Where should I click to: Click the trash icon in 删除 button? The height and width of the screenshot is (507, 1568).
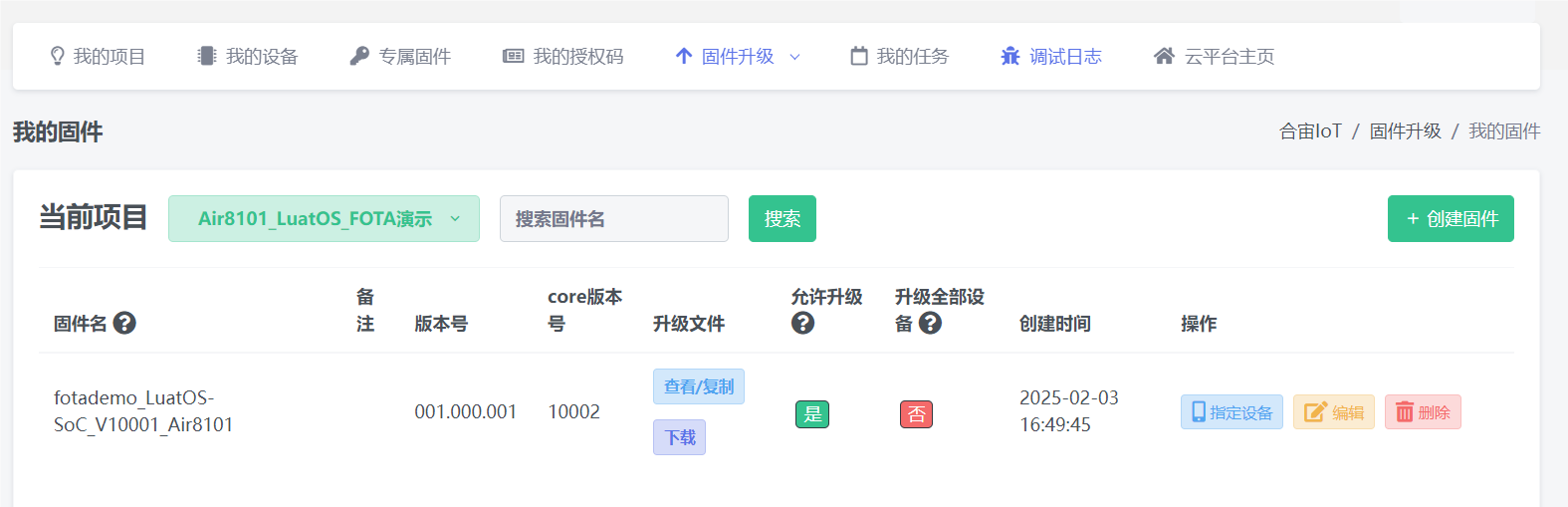[x=1405, y=411]
